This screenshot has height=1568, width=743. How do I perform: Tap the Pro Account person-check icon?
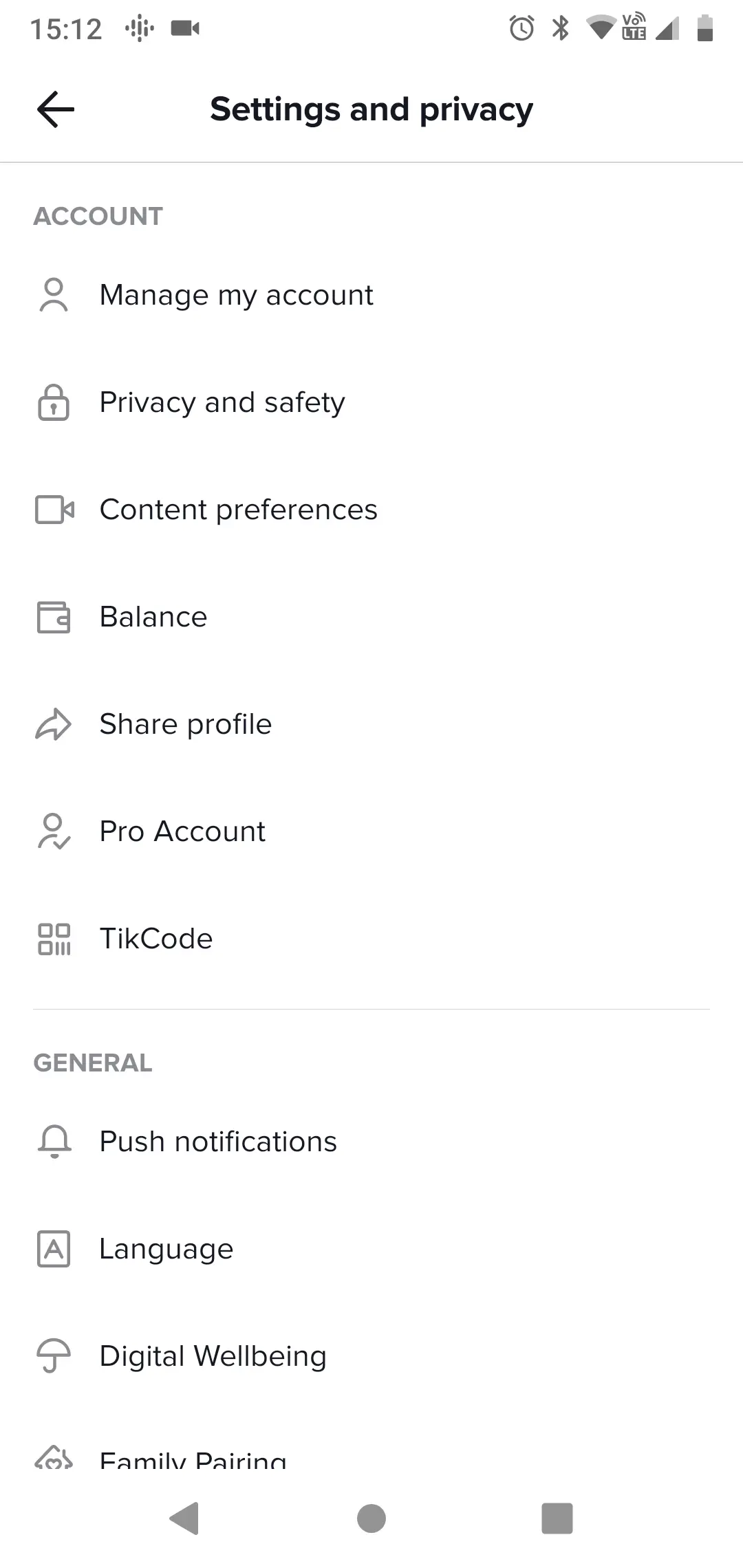point(54,831)
